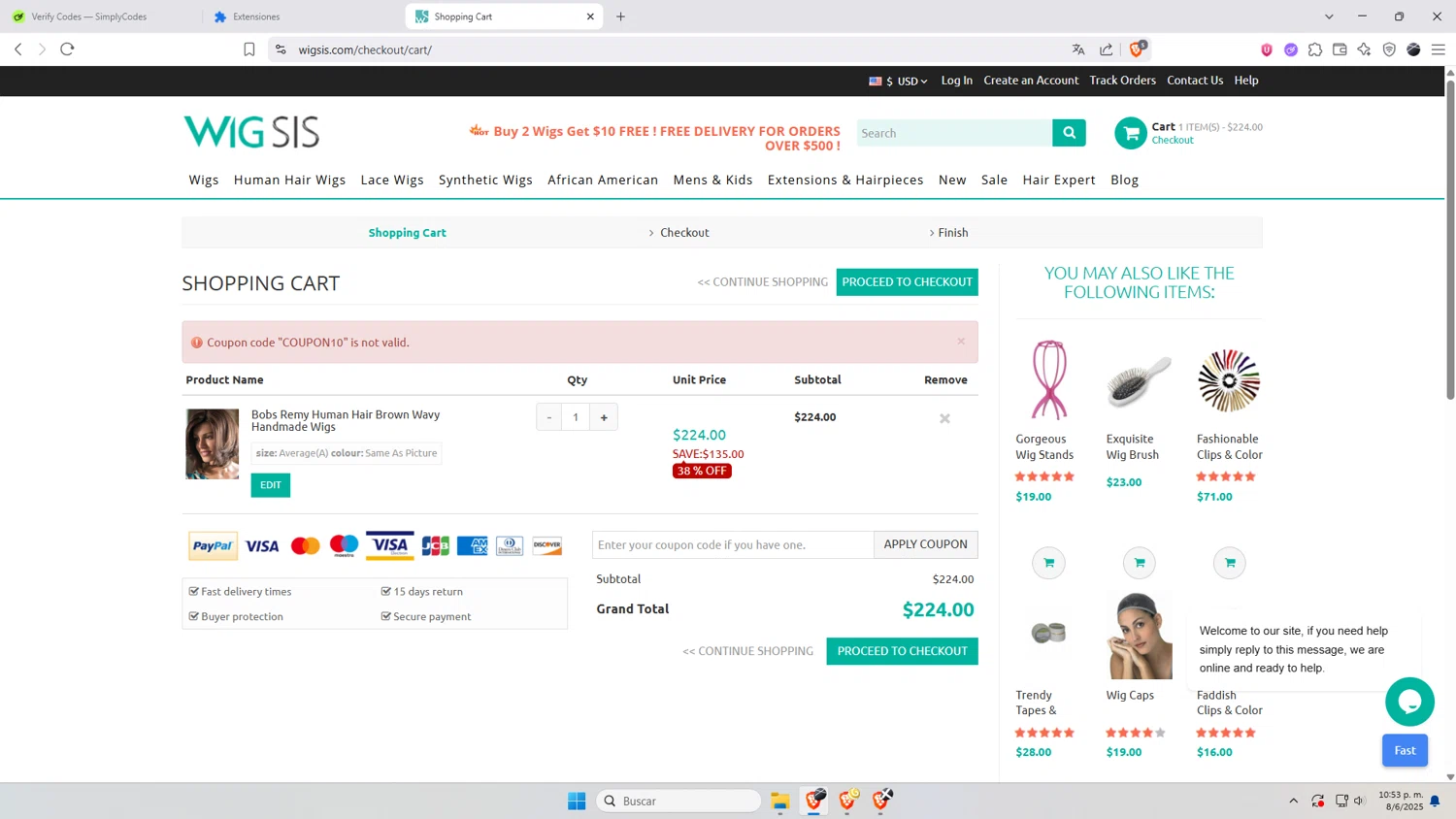
Task: Click the WIGSIS logo
Action: pyautogui.click(x=251, y=132)
